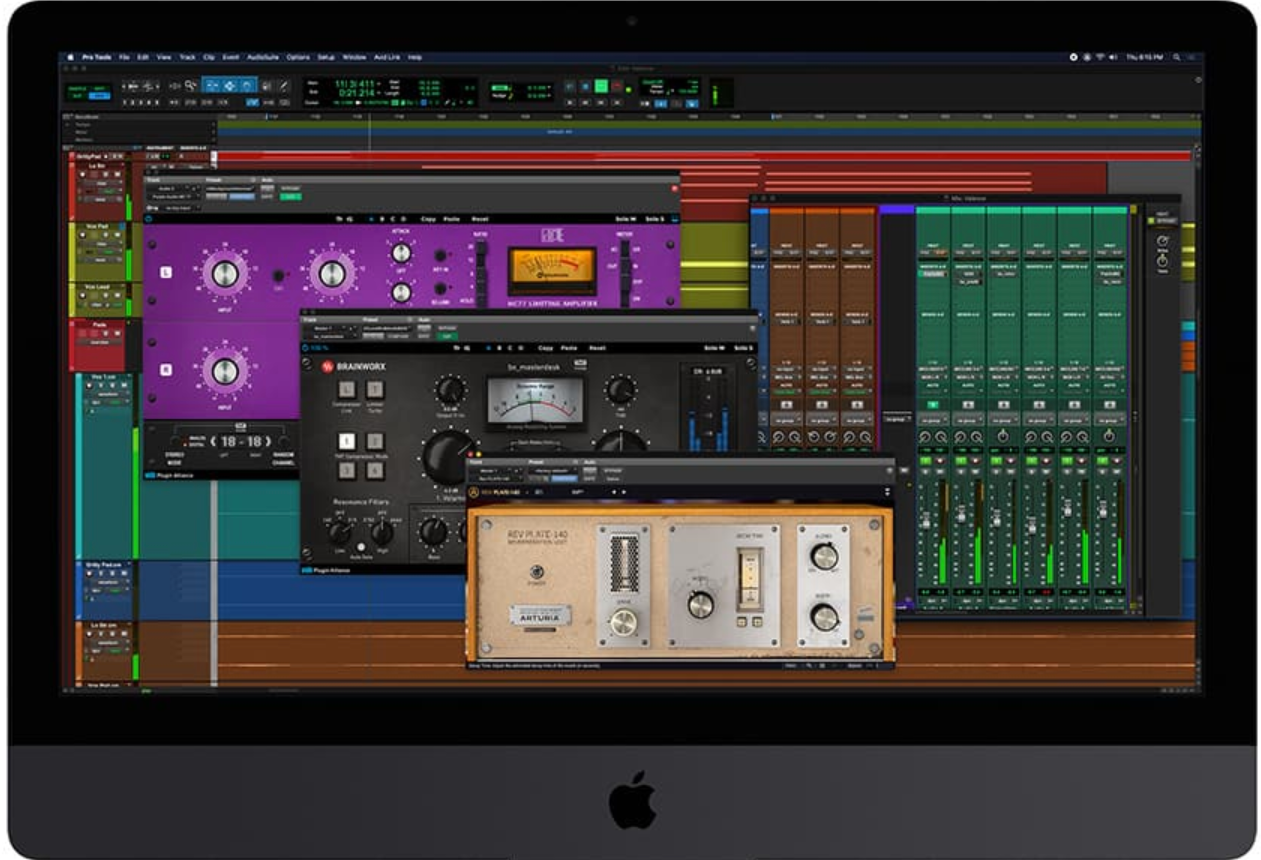Click Solo S in the bx_masterdesk toolbar
The image size is (1261, 860).
[x=743, y=348]
